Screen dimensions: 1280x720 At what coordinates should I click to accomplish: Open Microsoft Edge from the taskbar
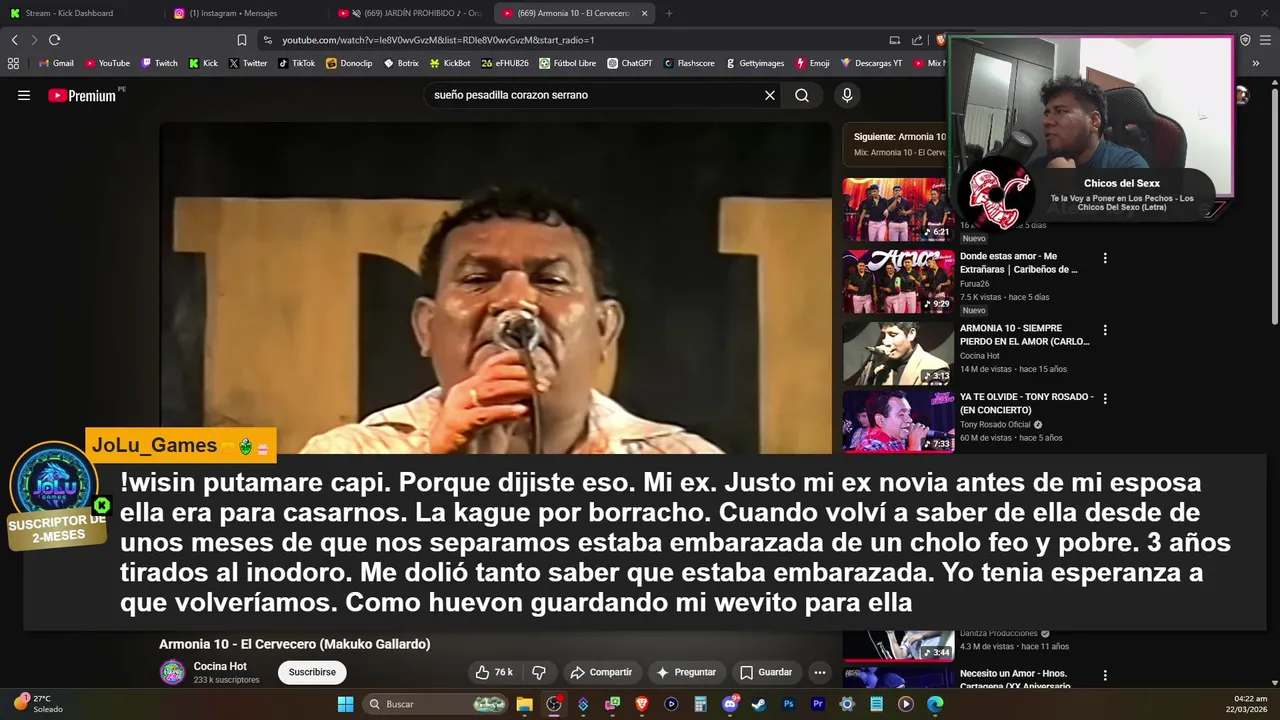coord(935,704)
